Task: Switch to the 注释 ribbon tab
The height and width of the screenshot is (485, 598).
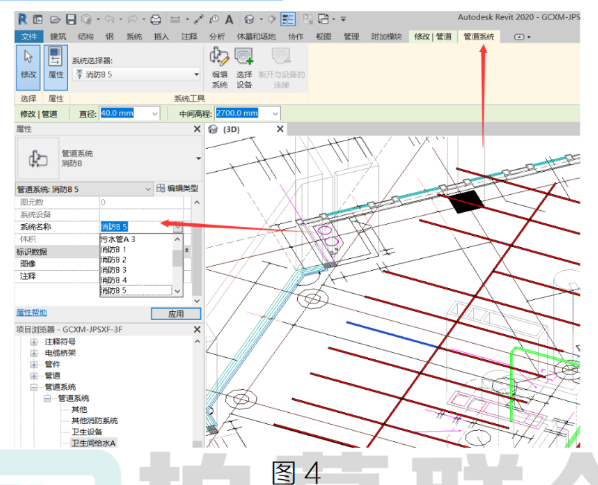Action: click(x=189, y=37)
